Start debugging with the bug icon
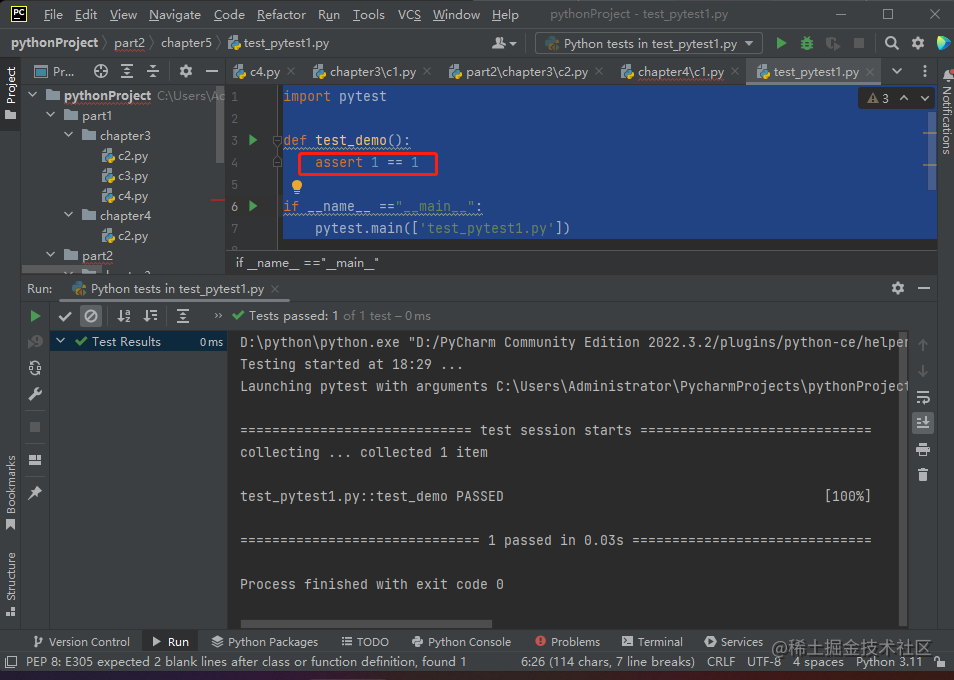Image resolution: width=954 pixels, height=680 pixels. [807, 43]
